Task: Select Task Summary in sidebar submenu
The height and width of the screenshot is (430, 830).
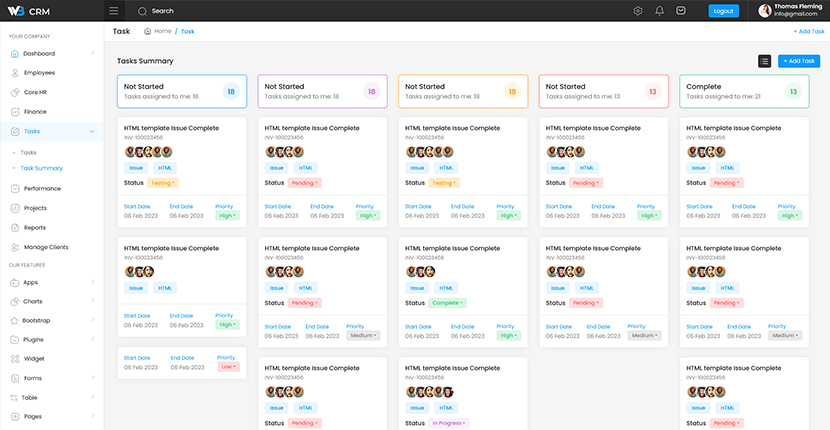Action: [x=42, y=168]
